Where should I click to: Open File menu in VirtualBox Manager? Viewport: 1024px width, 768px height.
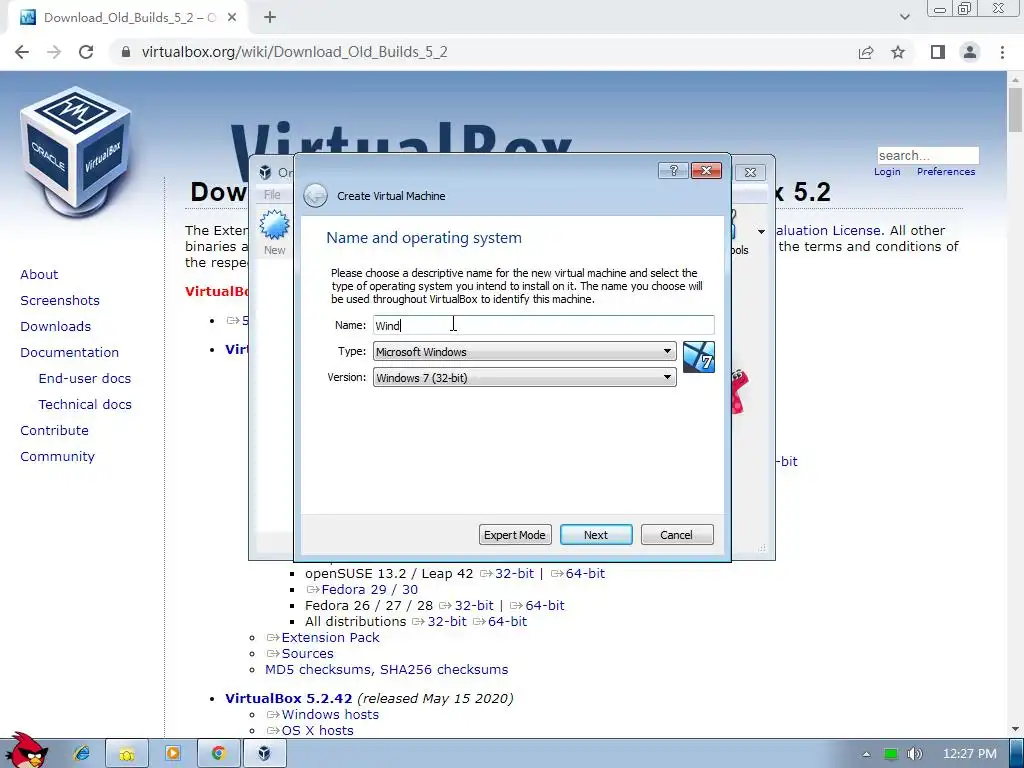click(x=272, y=195)
